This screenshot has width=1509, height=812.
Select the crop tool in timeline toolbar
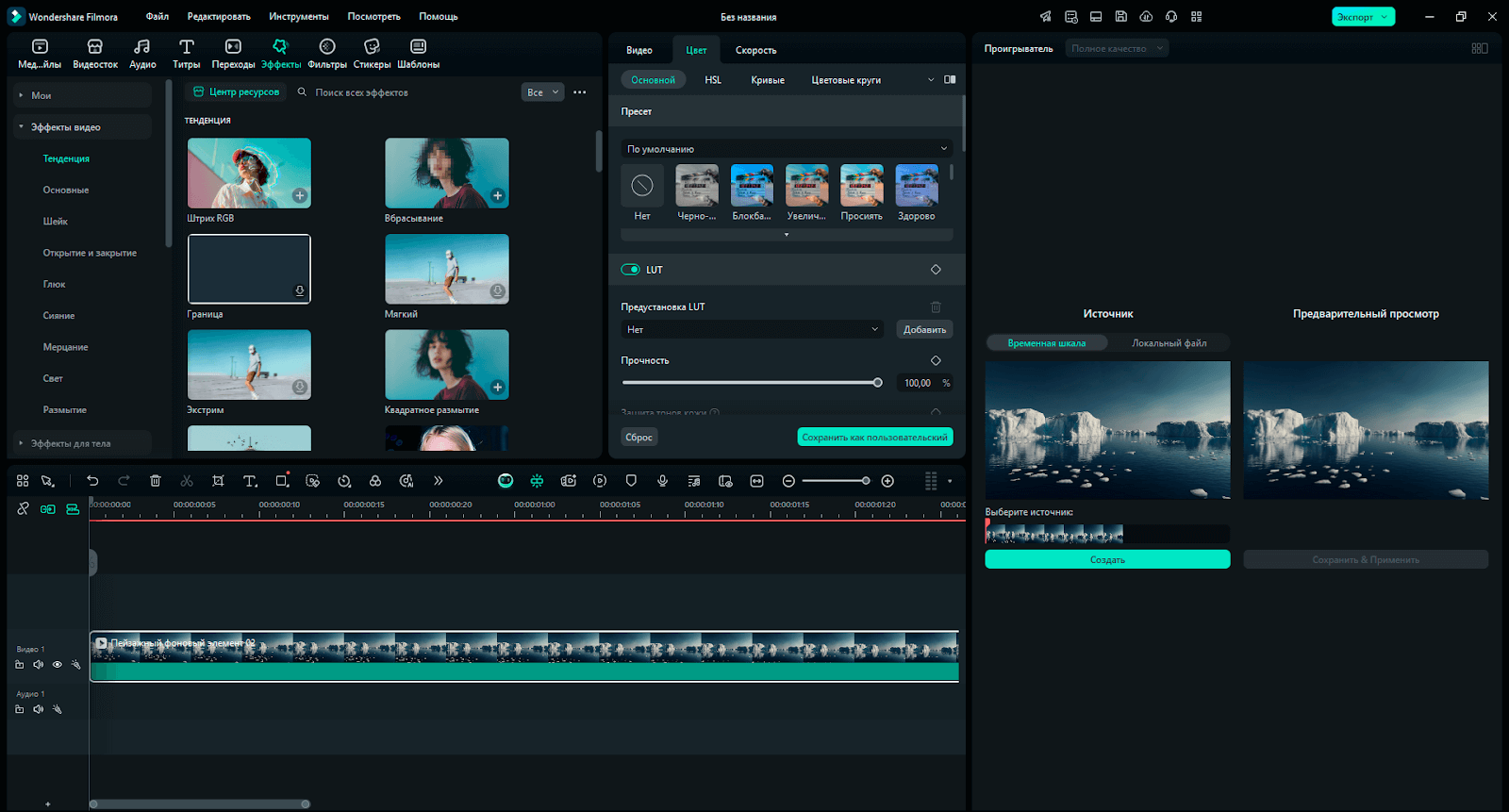[218, 481]
